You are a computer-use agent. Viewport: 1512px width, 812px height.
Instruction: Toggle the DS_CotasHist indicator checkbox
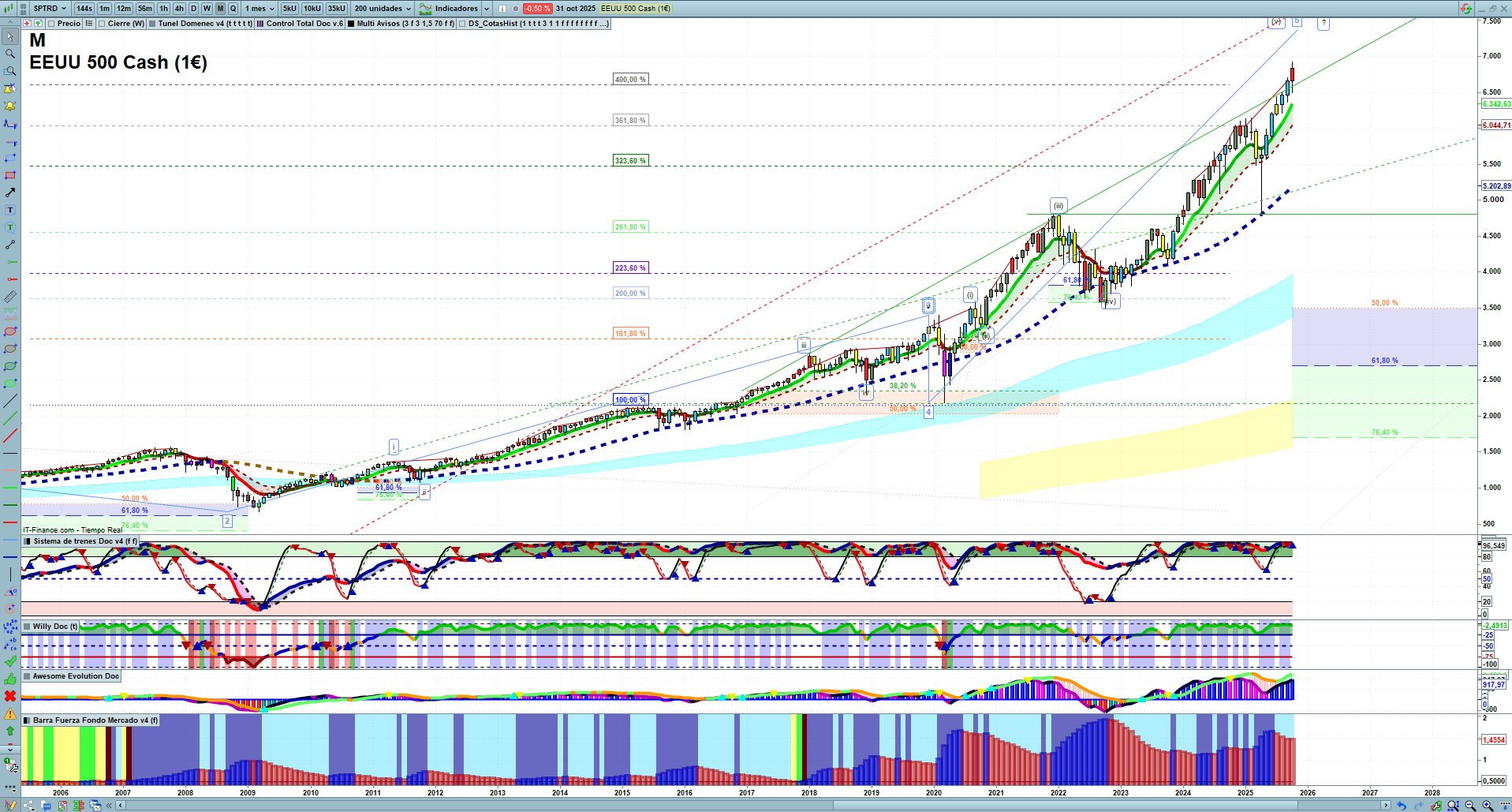[462, 24]
